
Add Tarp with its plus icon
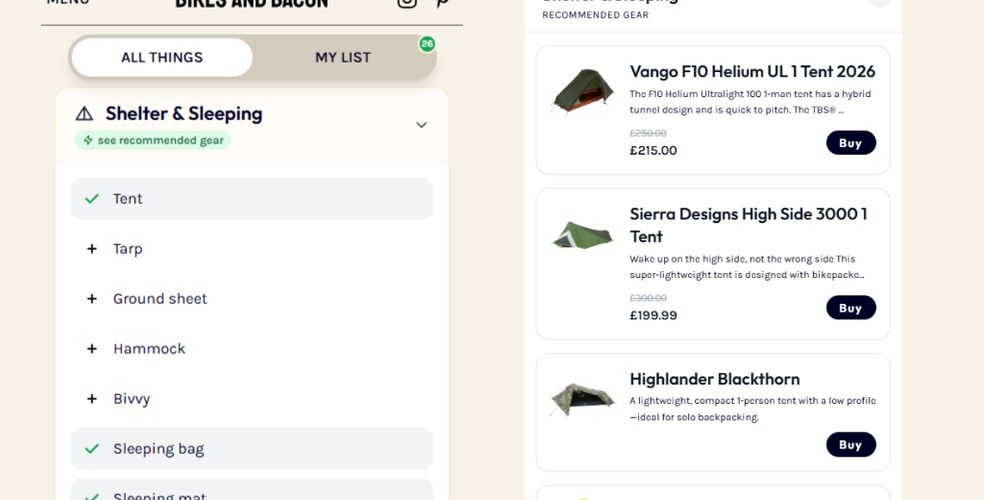(92, 249)
